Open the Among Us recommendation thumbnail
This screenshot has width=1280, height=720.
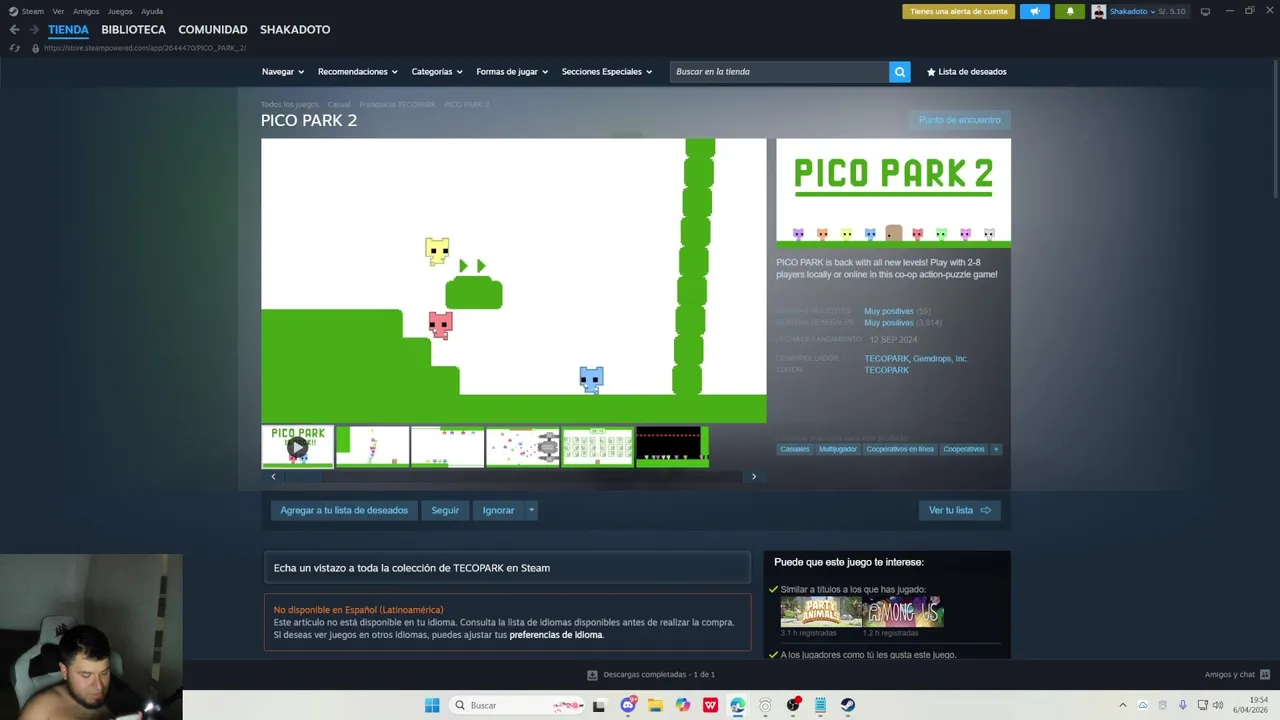click(x=904, y=612)
